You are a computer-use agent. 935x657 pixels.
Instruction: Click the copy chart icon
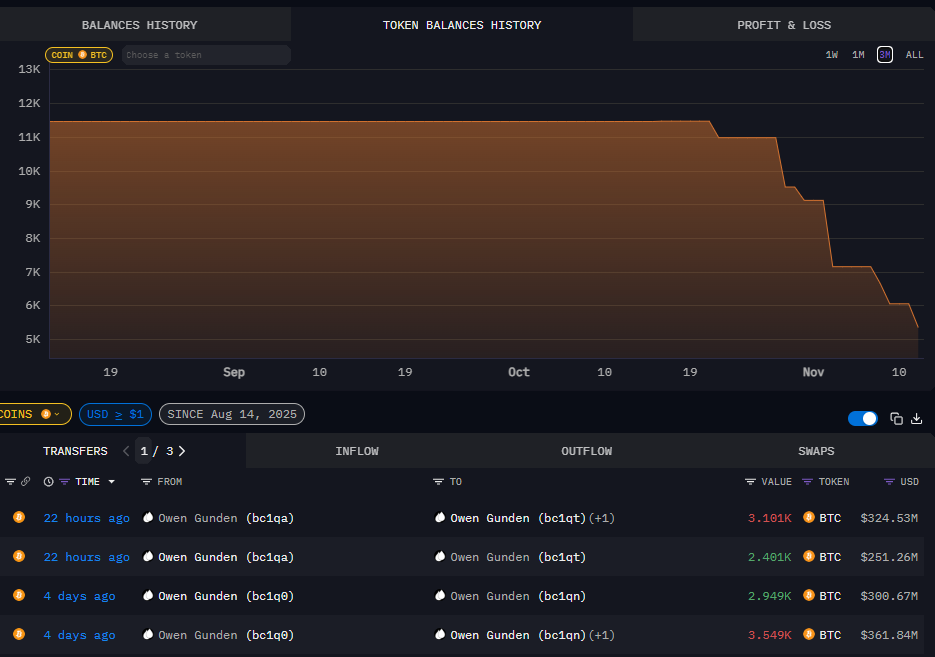[x=896, y=418]
